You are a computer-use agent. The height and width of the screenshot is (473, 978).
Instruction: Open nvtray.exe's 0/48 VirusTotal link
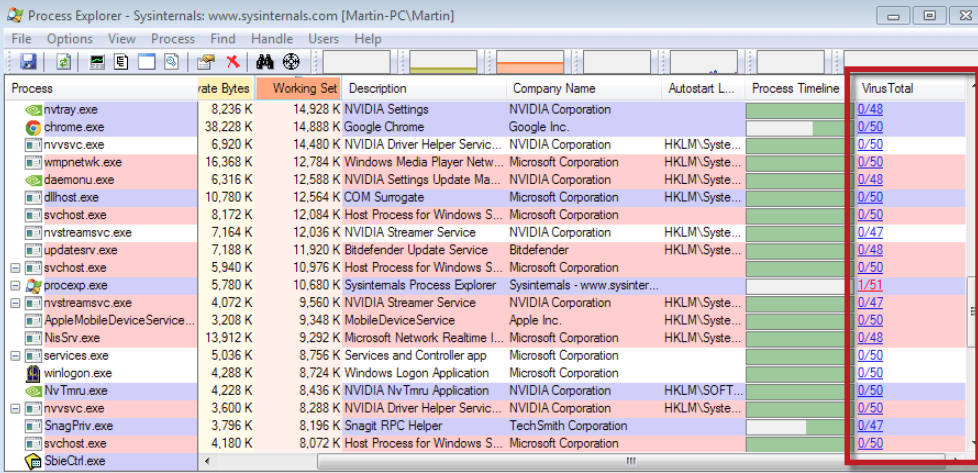(870, 110)
